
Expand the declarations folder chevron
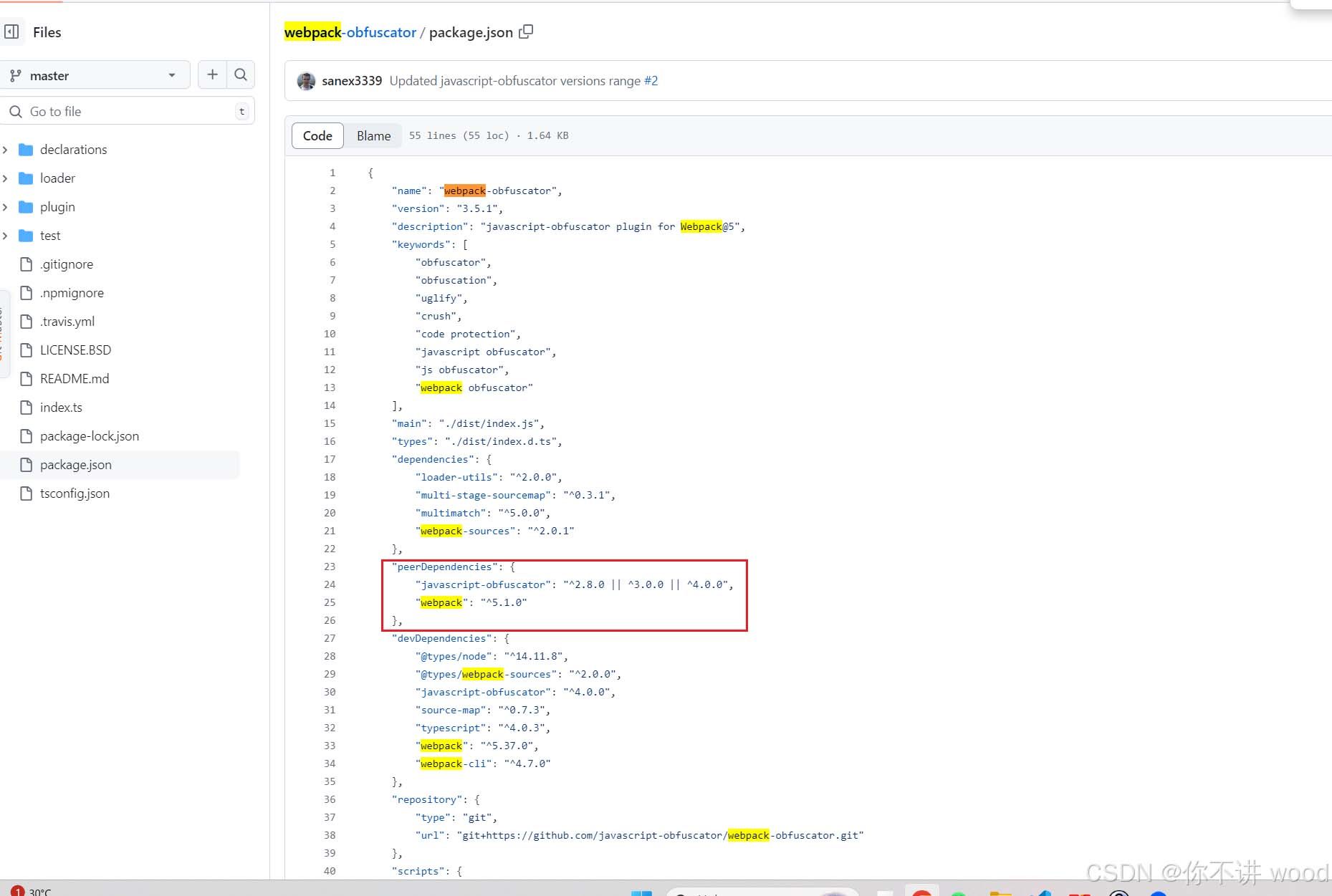[6, 150]
